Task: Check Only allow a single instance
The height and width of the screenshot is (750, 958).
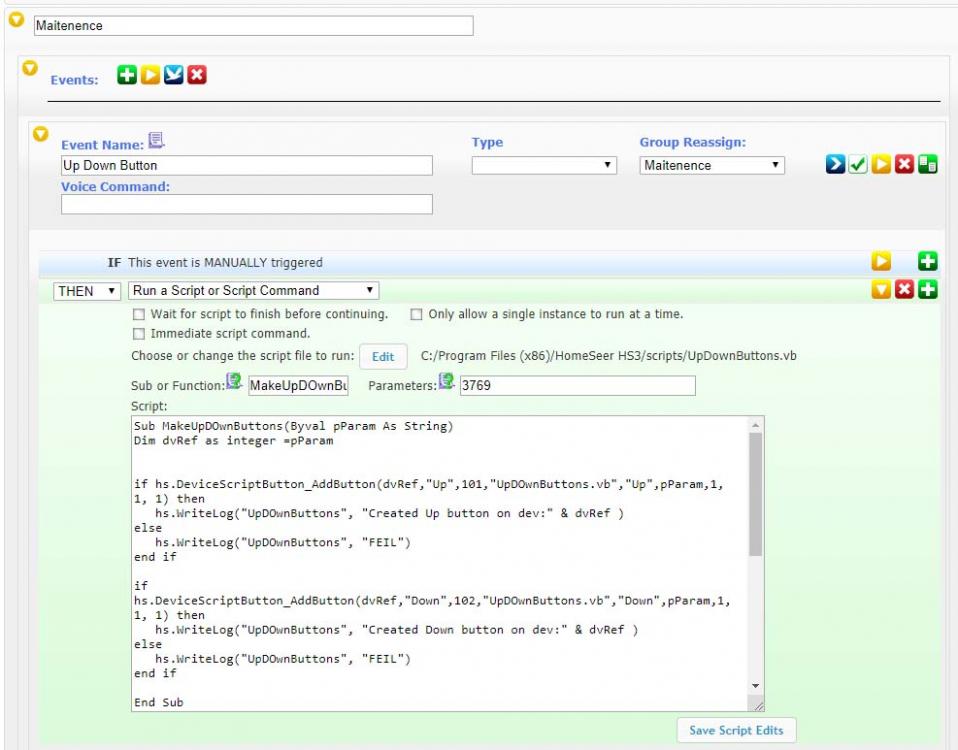Action: 416,314
